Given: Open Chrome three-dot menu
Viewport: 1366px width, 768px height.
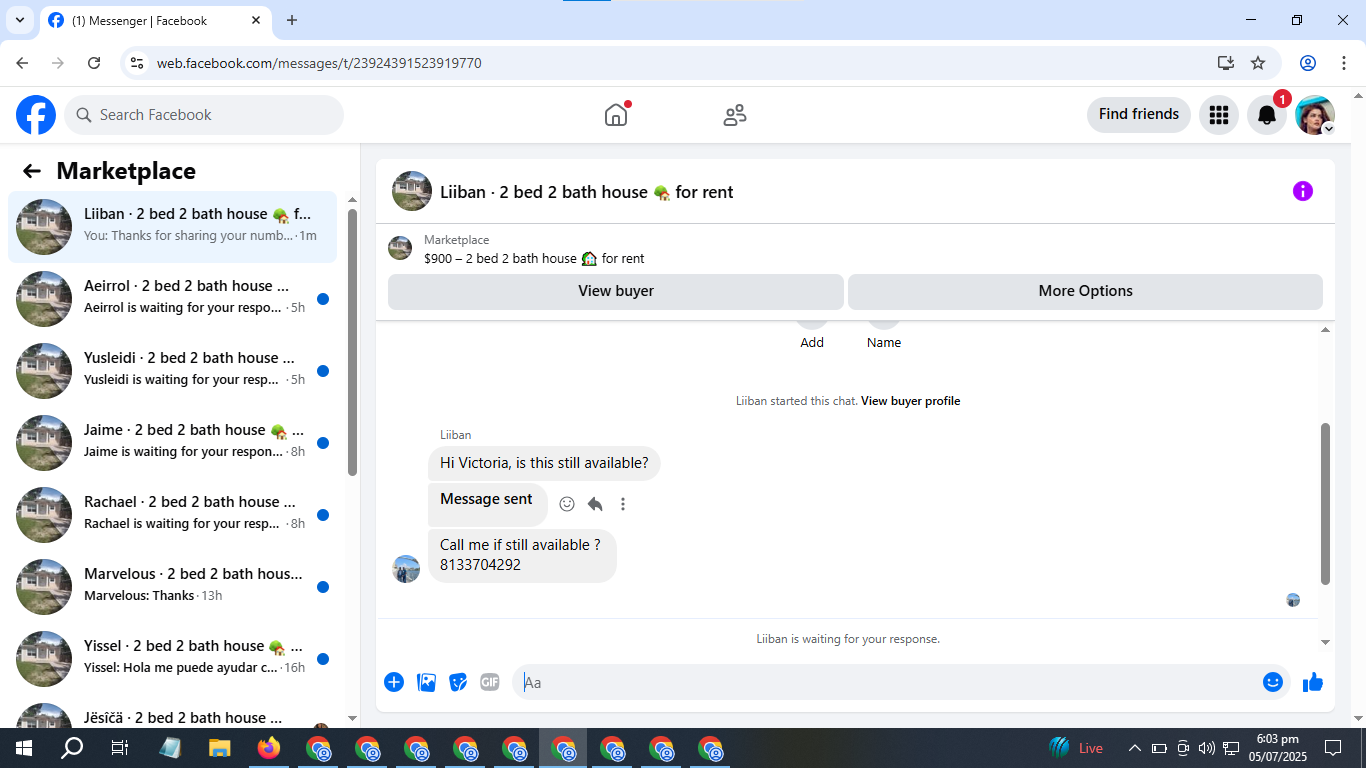Looking at the screenshot, I should pos(1343,63).
